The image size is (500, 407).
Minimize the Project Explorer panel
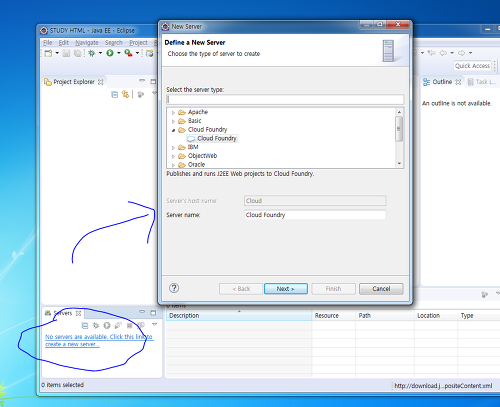pyautogui.click(x=142, y=80)
